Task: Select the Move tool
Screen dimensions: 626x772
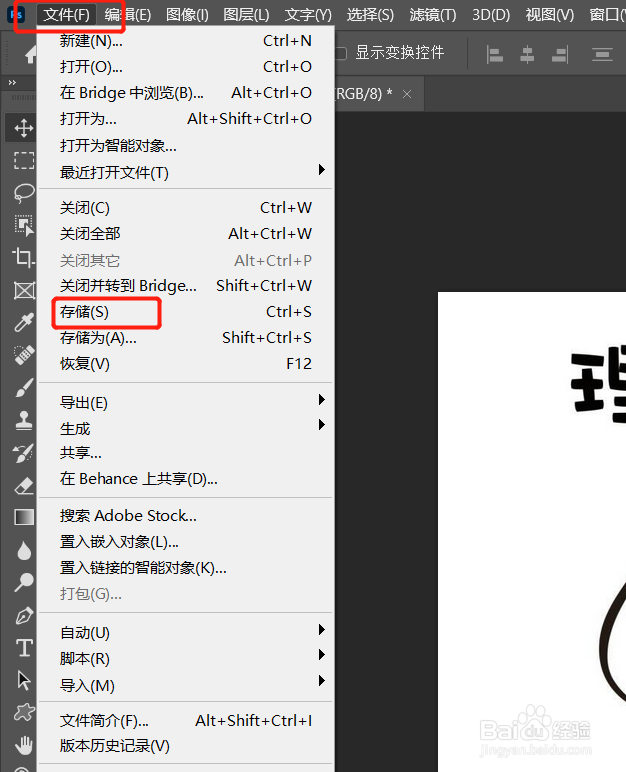Action: point(23,129)
